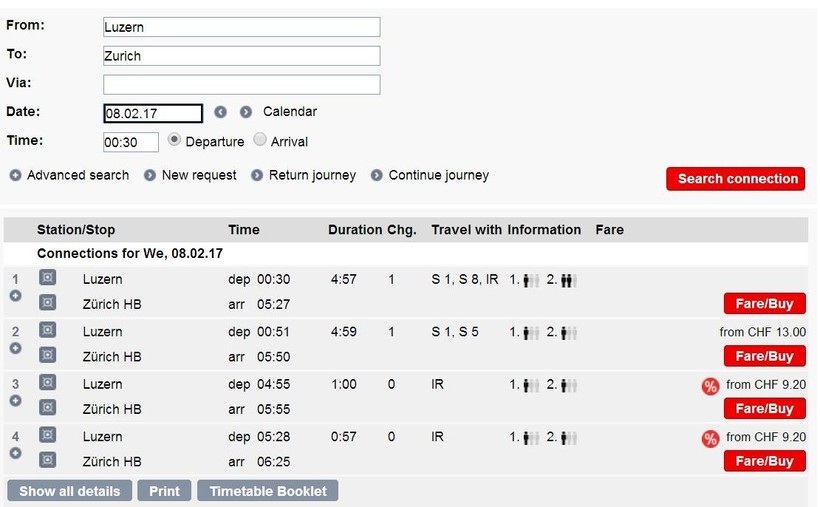Select the Arrival radio button
This screenshot has height=507, width=820.
click(260, 141)
